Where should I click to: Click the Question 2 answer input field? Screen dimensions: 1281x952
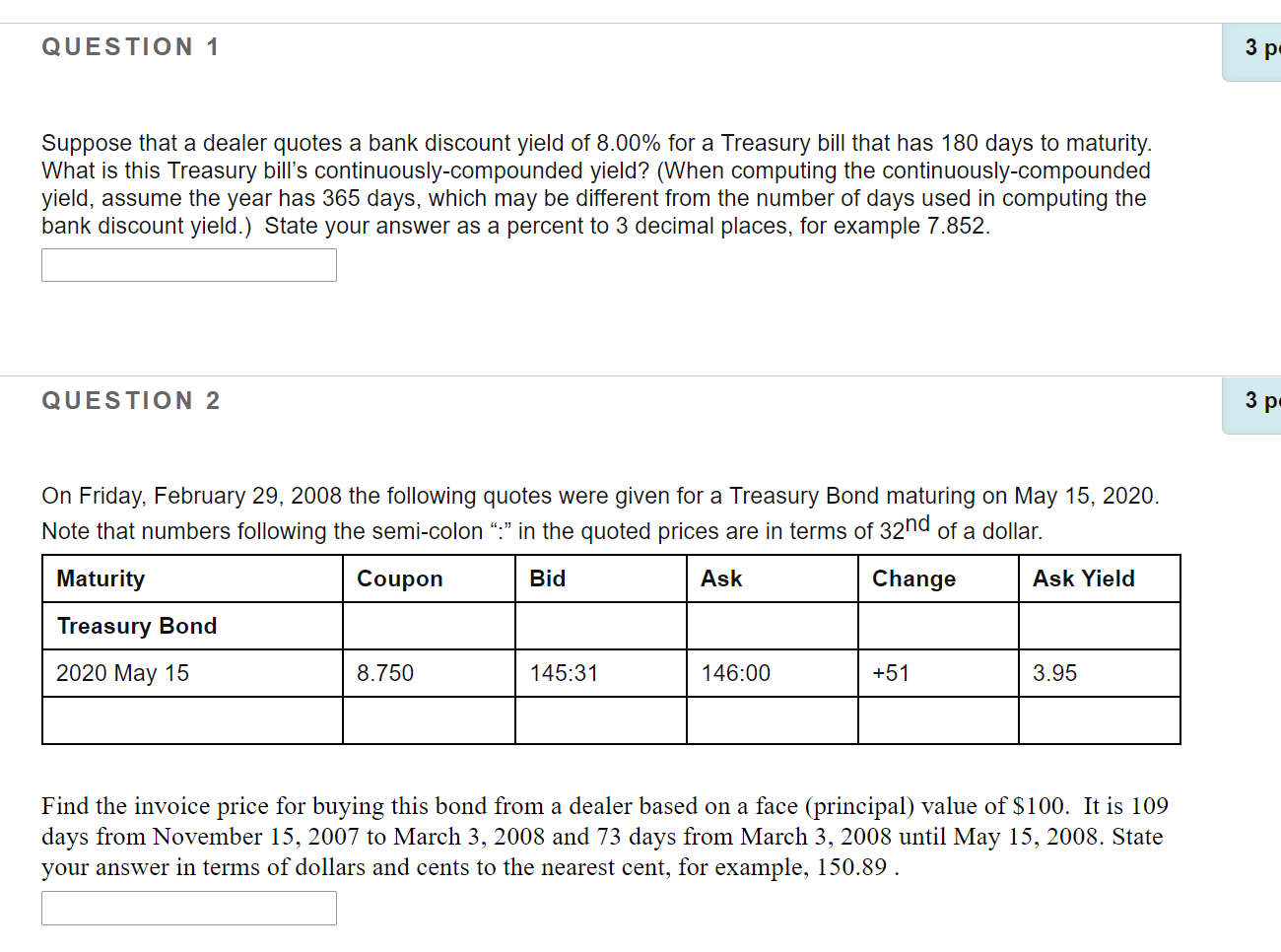188,907
